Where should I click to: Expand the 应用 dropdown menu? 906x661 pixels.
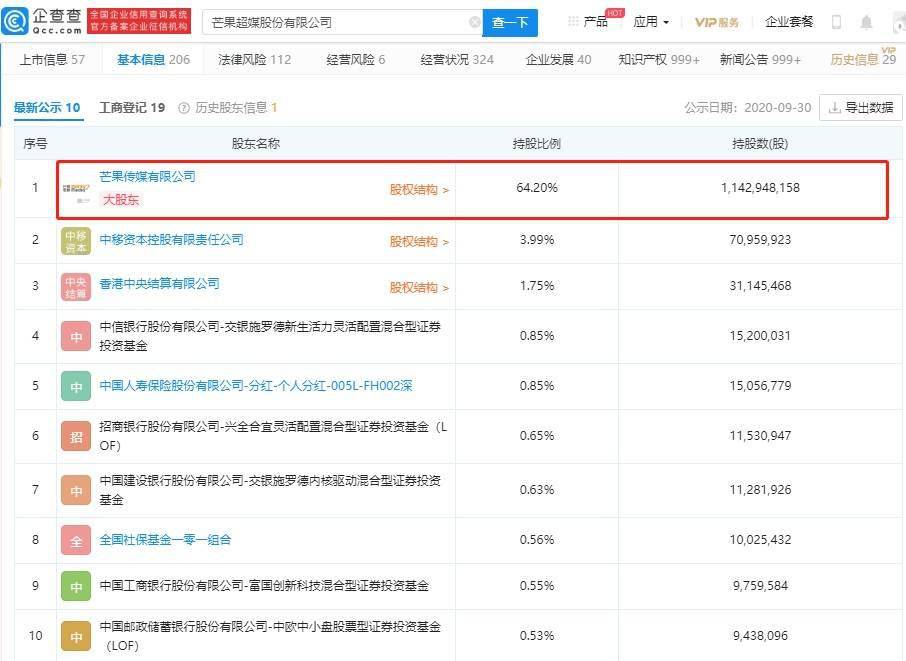click(651, 22)
